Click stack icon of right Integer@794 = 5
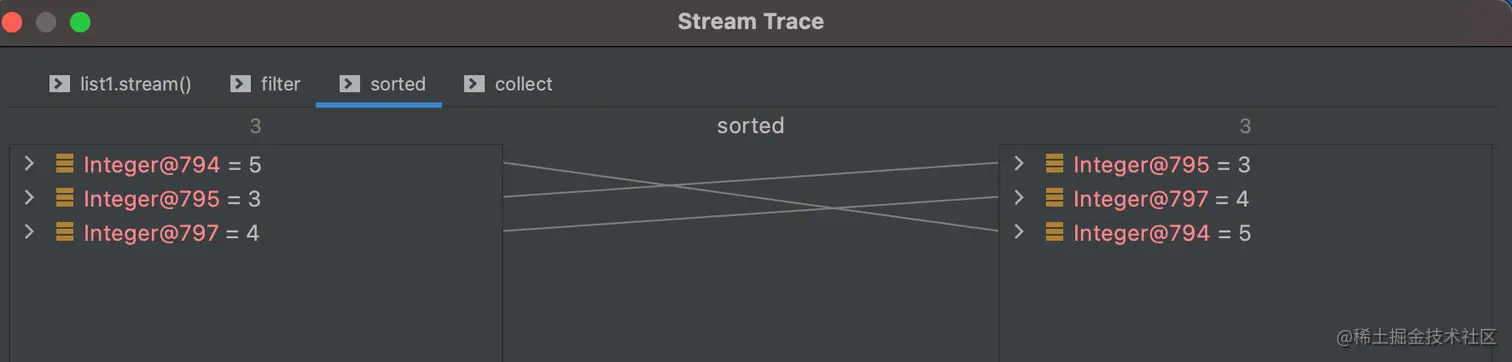 [1054, 232]
